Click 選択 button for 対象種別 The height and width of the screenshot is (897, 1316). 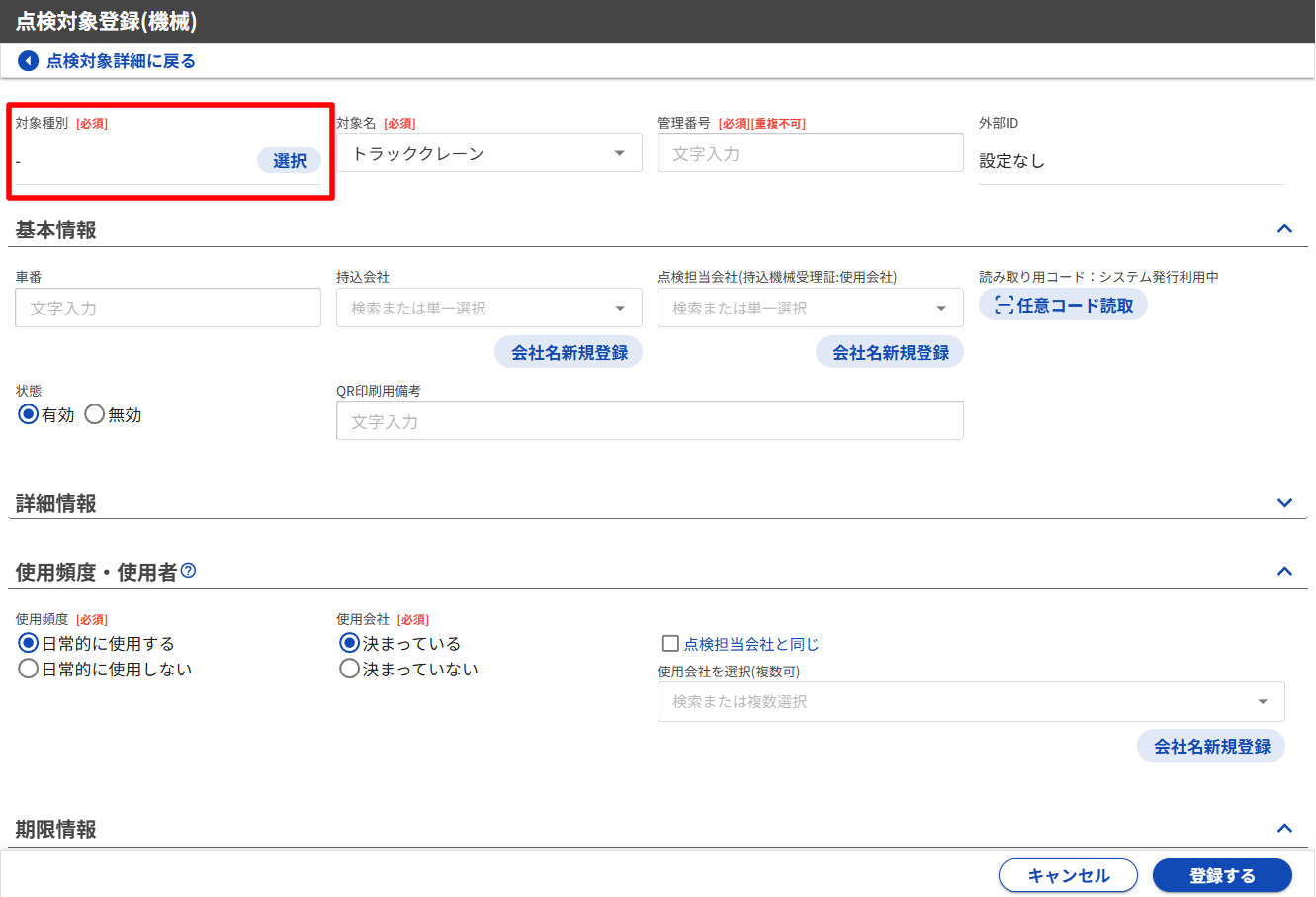pyautogui.click(x=290, y=160)
